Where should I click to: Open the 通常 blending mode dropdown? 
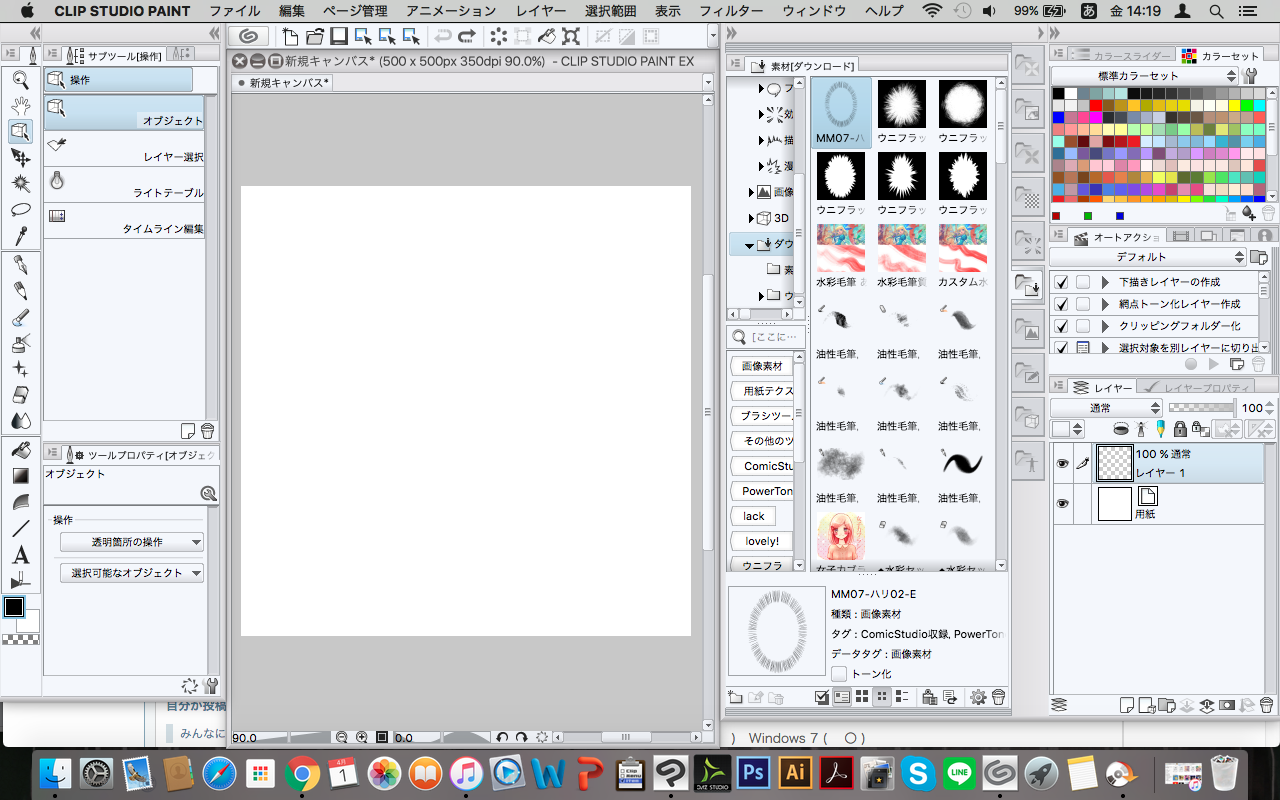click(x=1106, y=408)
